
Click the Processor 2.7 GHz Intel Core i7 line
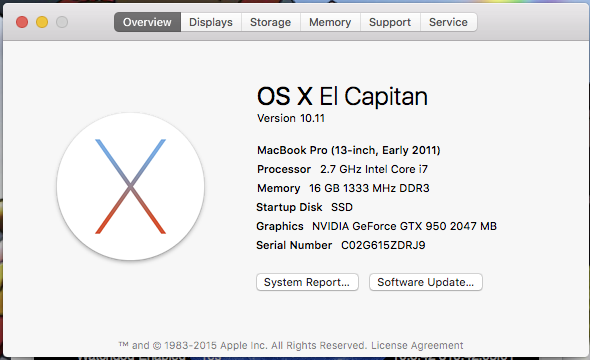pos(342,169)
